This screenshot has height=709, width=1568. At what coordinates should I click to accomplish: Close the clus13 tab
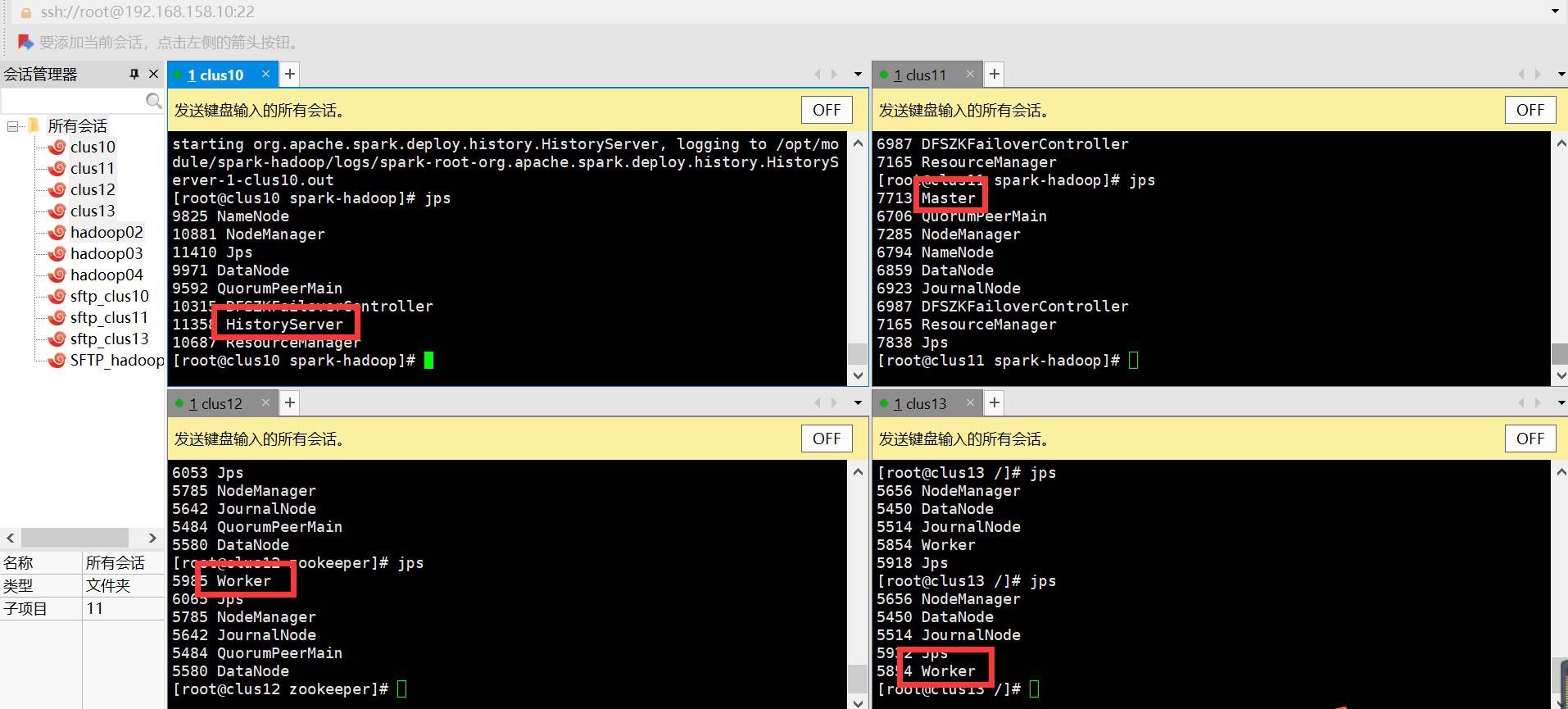(x=971, y=402)
